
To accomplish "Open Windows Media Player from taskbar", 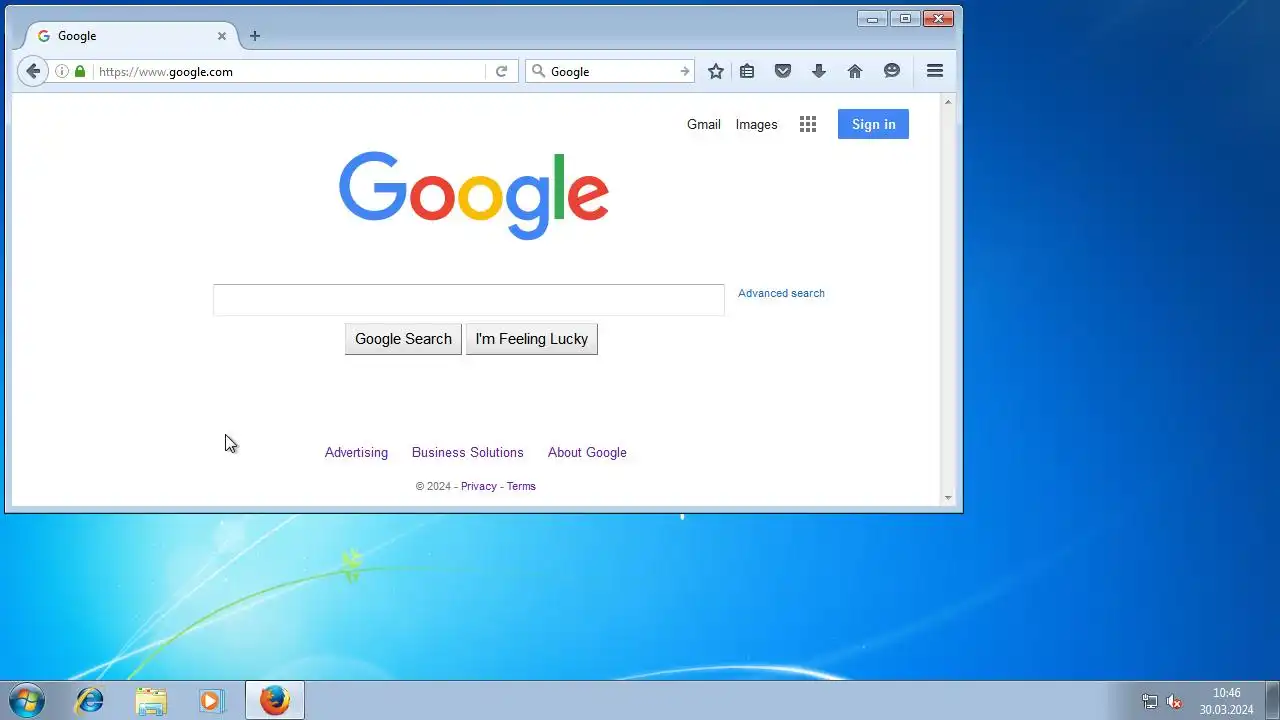I will click(211, 700).
